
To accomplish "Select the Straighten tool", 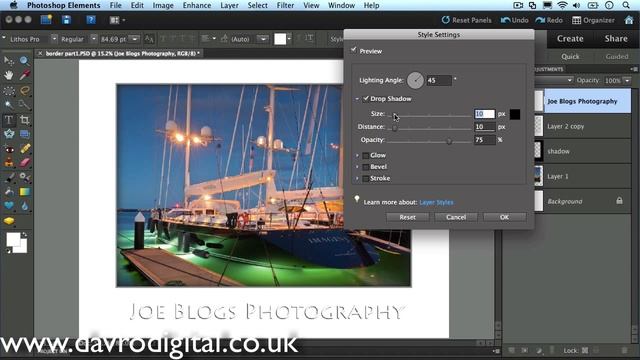I will (24, 134).
